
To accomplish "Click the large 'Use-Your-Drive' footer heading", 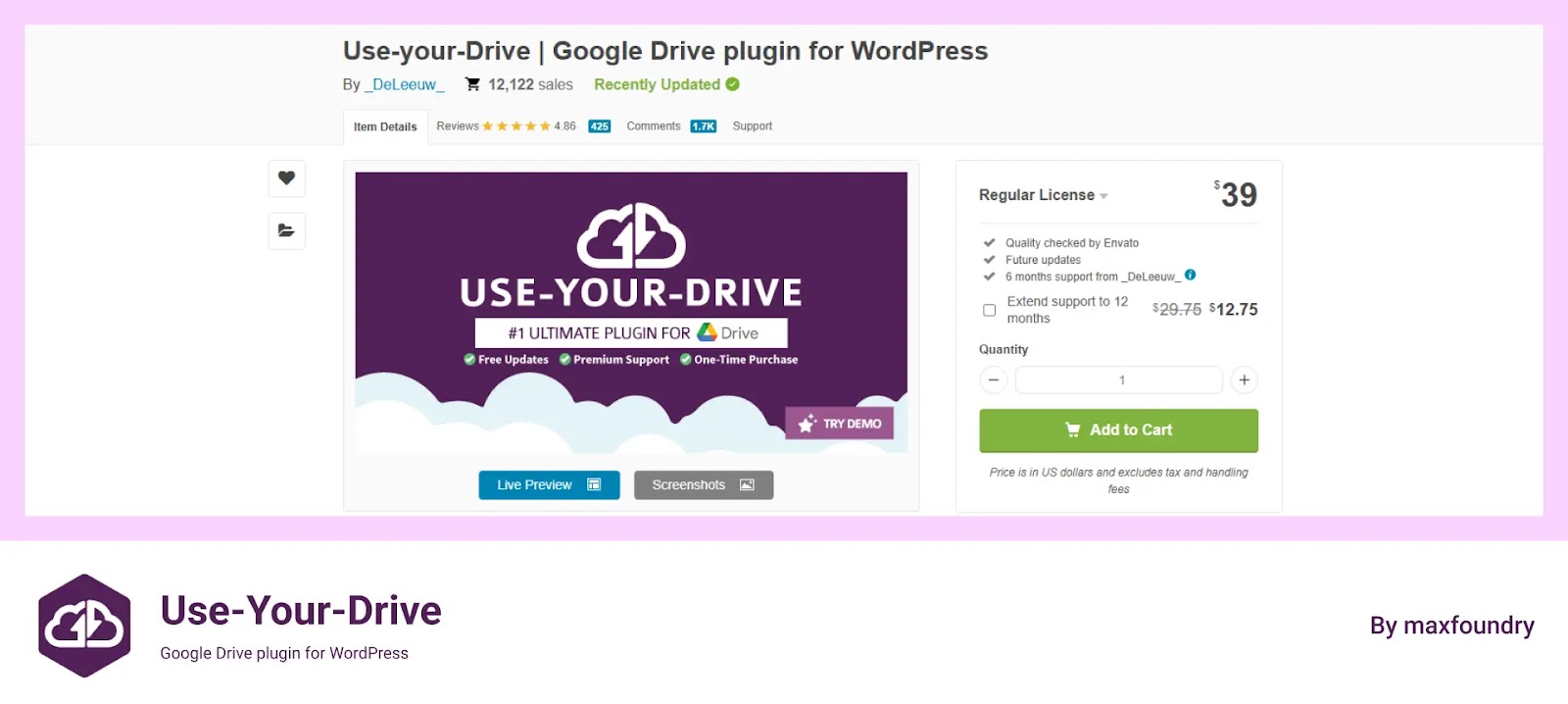I will click(301, 611).
